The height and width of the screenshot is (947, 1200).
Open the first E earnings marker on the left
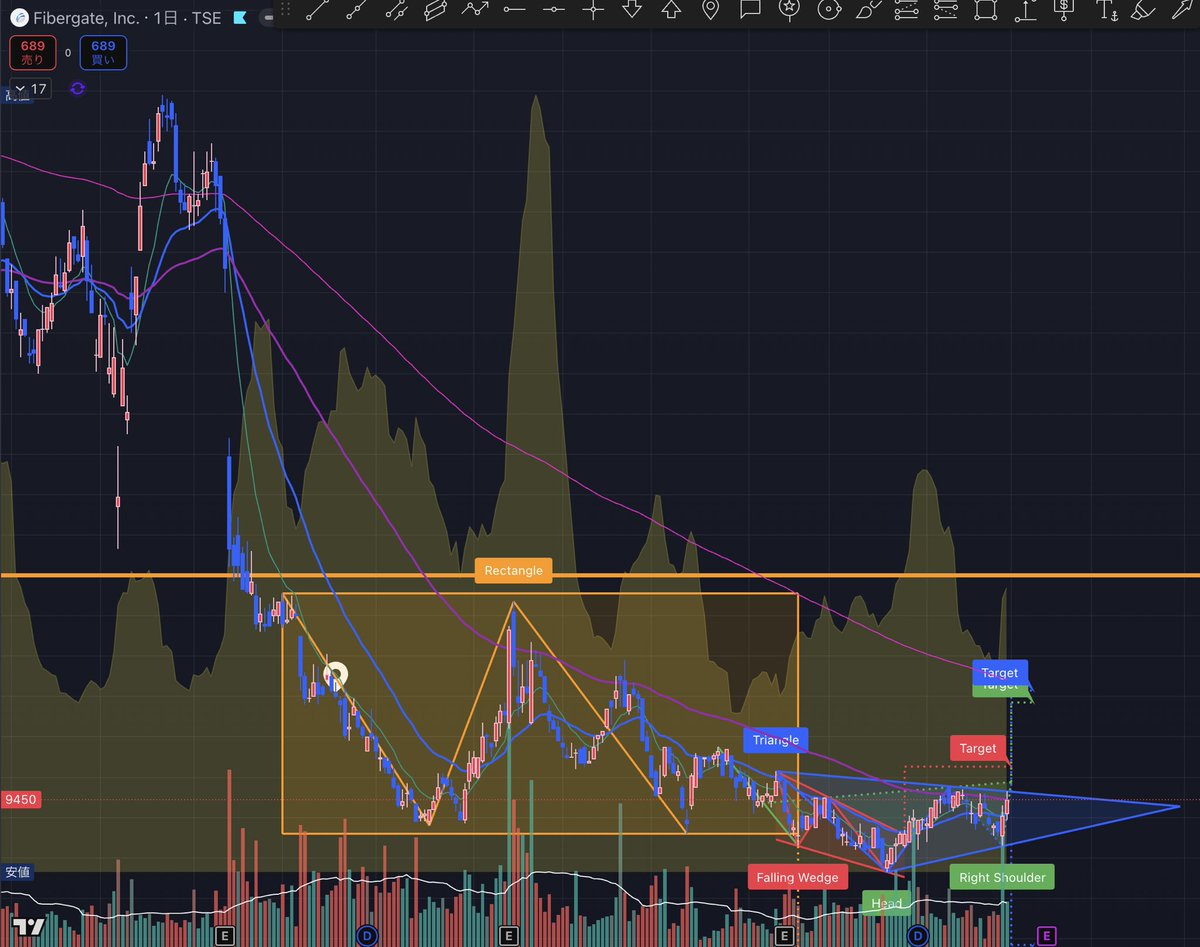point(225,936)
